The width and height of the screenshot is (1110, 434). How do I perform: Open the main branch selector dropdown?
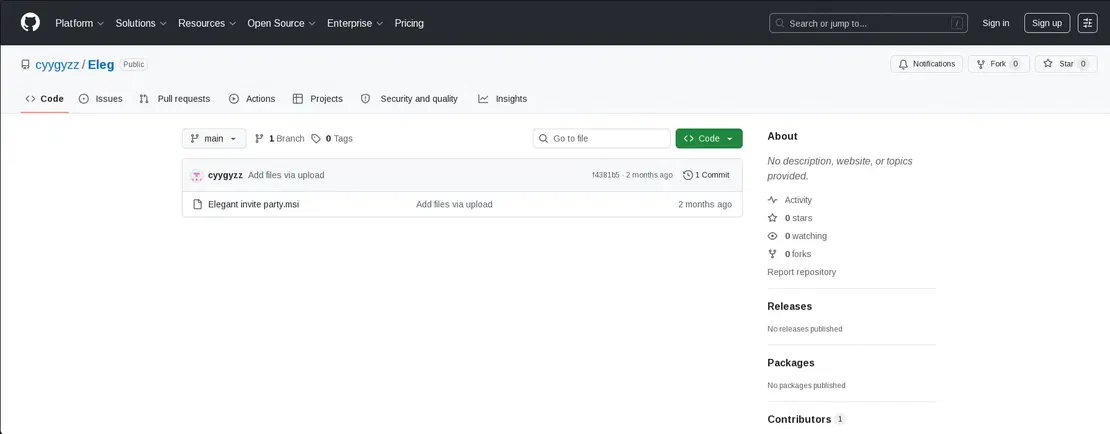click(214, 139)
